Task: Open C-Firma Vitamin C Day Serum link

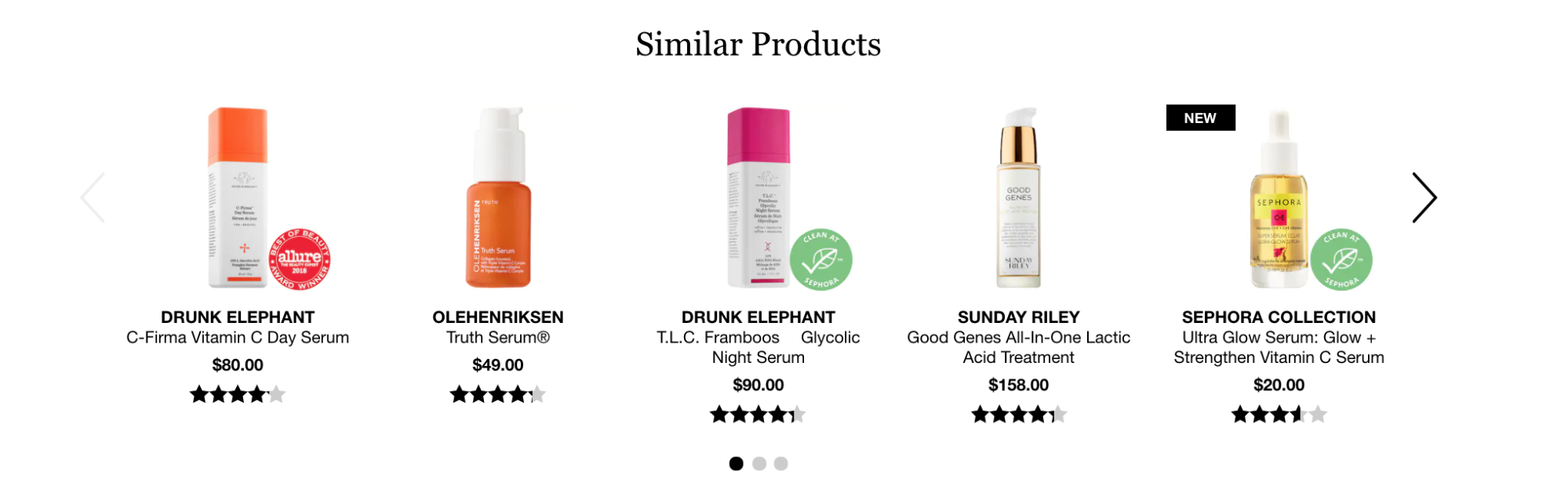Action: click(x=238, y=338)
